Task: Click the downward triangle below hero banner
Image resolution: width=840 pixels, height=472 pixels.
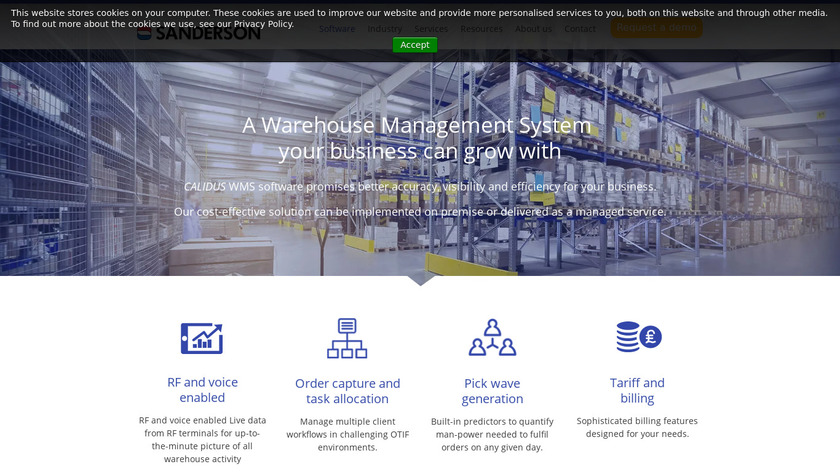Action: click(421, 281)
